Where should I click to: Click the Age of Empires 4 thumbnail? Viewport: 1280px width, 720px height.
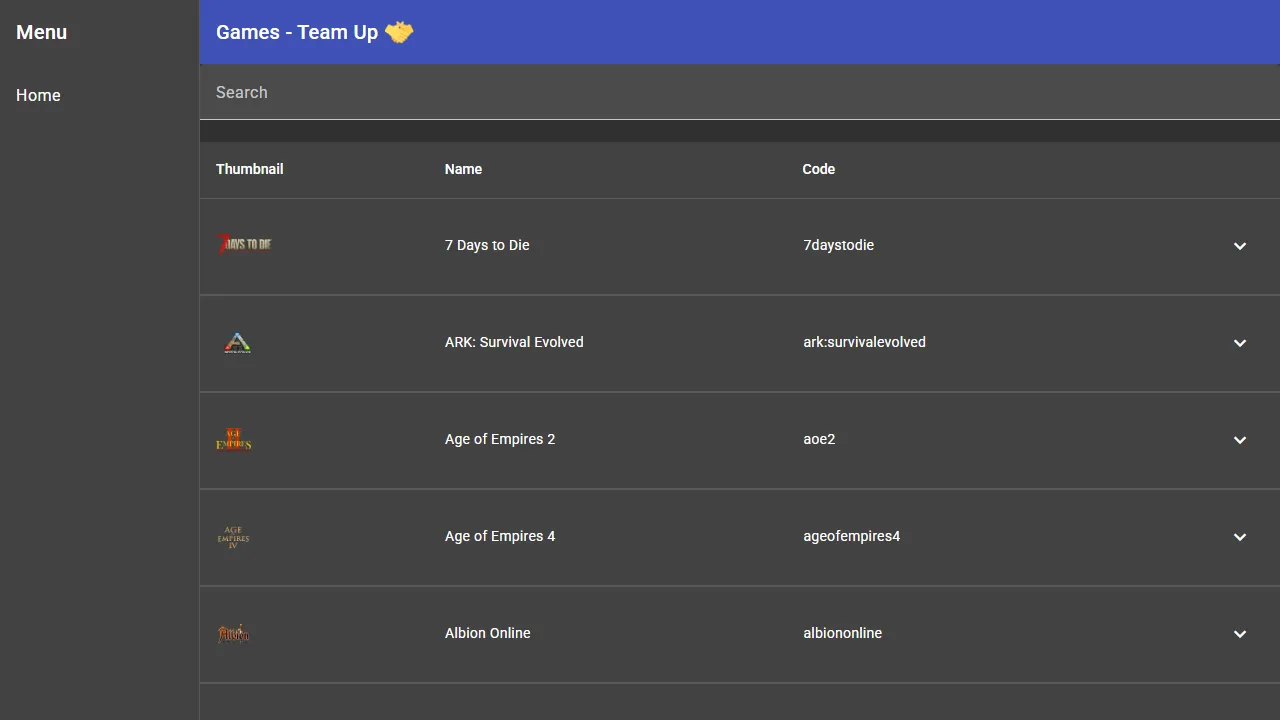click(x=233, y=536)
